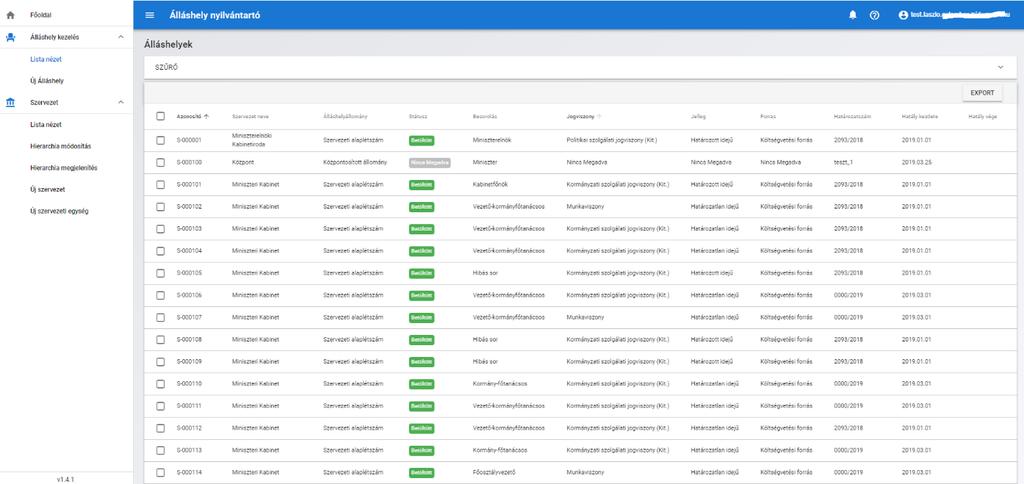This screenshot has width=1024, height=484.
Task: Collapse the Álláshely kezelés section chevron
Action: point(120,37)
